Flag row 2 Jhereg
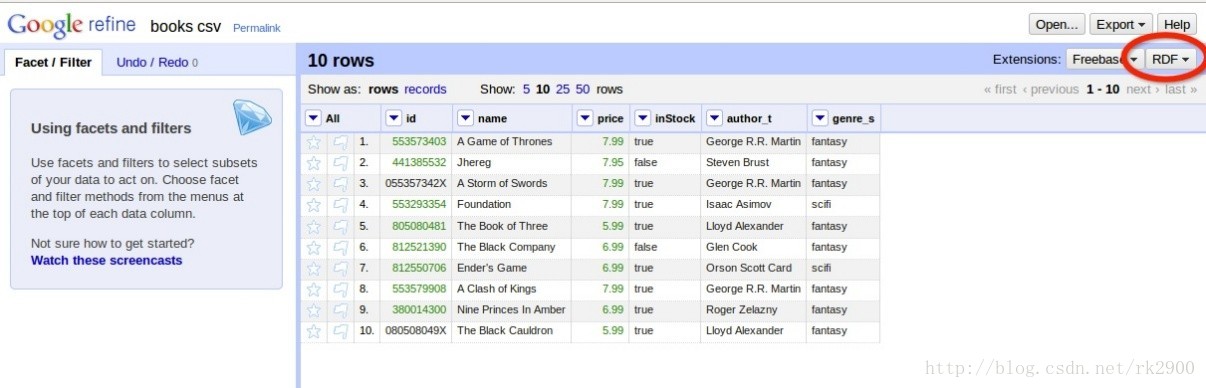 341,163
